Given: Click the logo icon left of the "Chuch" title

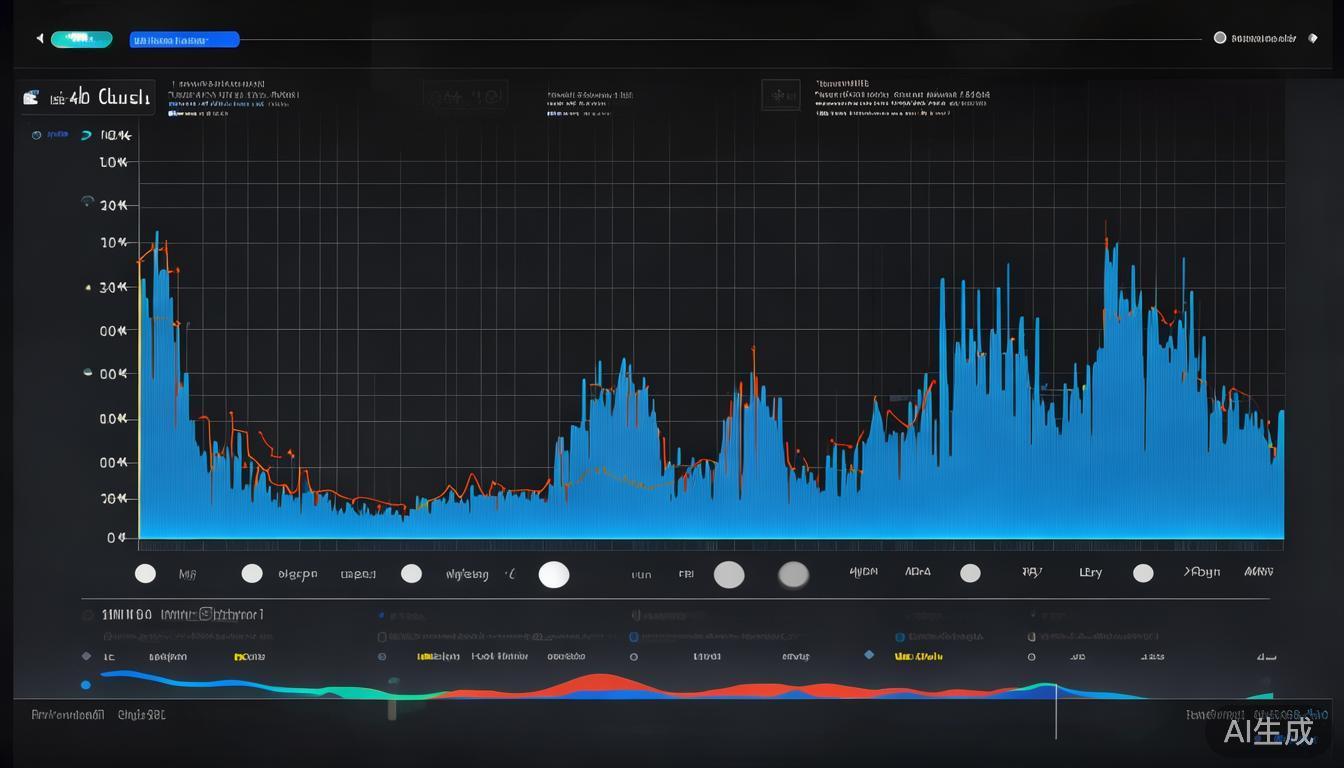Looking at the screenshot, I should click(x=31, y=97).
